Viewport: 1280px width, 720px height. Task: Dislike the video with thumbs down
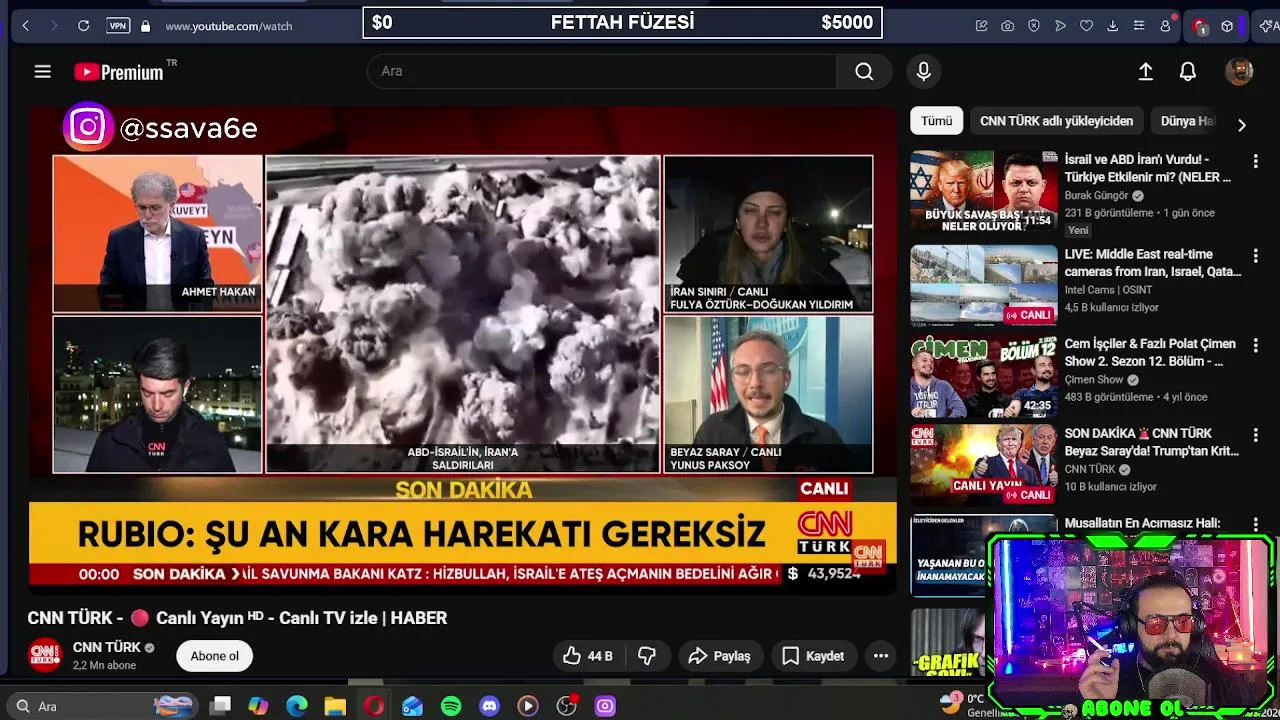tap(647, 656)
